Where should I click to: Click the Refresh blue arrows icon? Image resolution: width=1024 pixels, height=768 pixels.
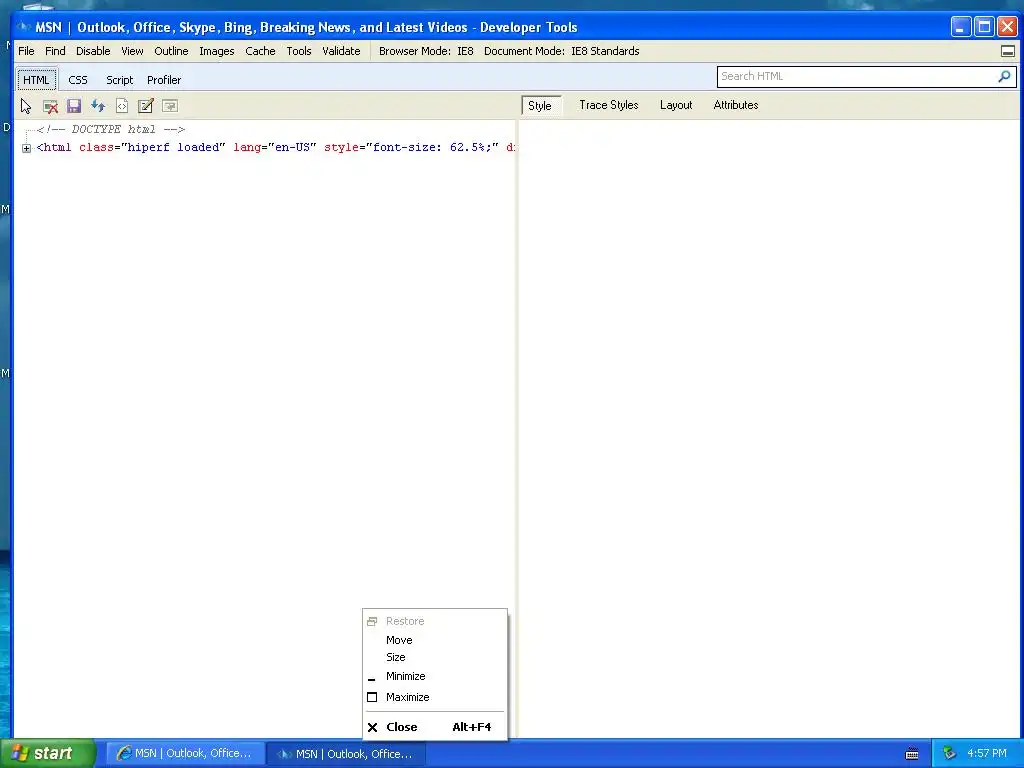coord(98,106)
